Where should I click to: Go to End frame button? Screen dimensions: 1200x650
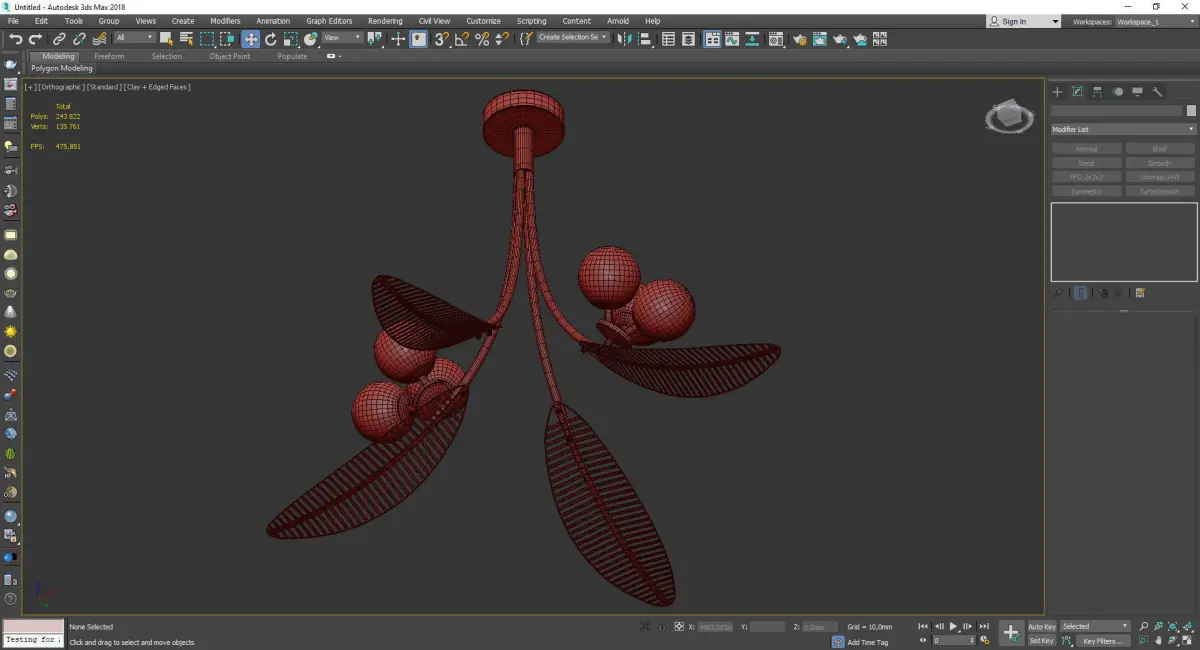point(985,626)
